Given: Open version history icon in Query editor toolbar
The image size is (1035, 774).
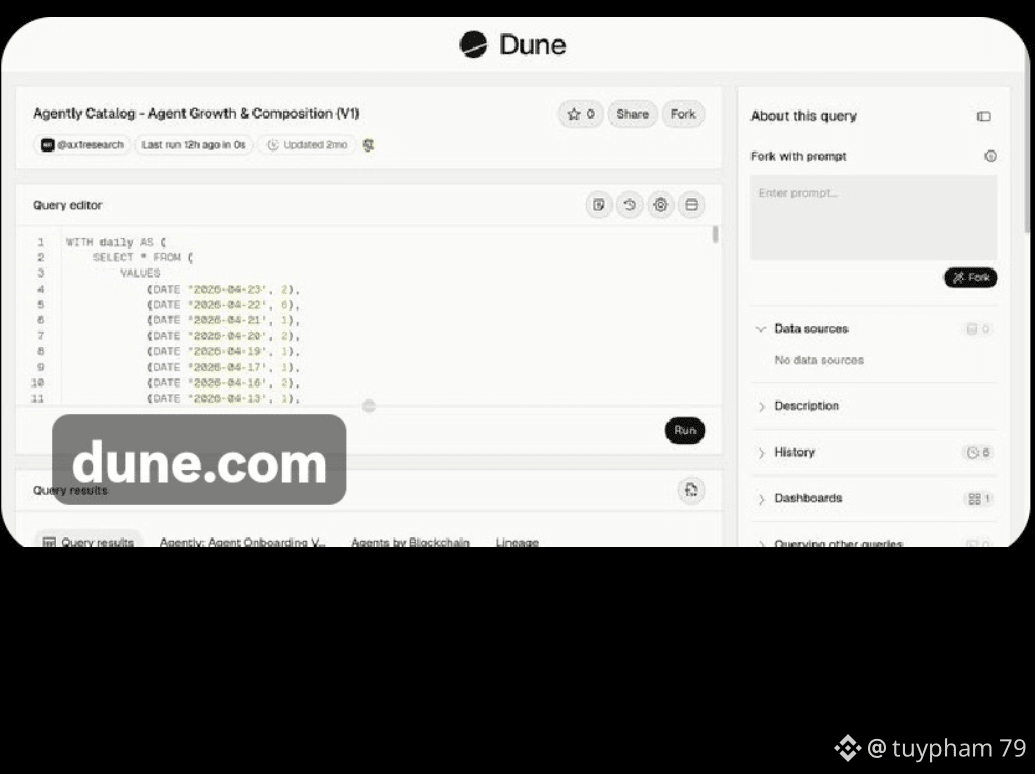Looking at the screenshot, I should click(x=630, y=205).
